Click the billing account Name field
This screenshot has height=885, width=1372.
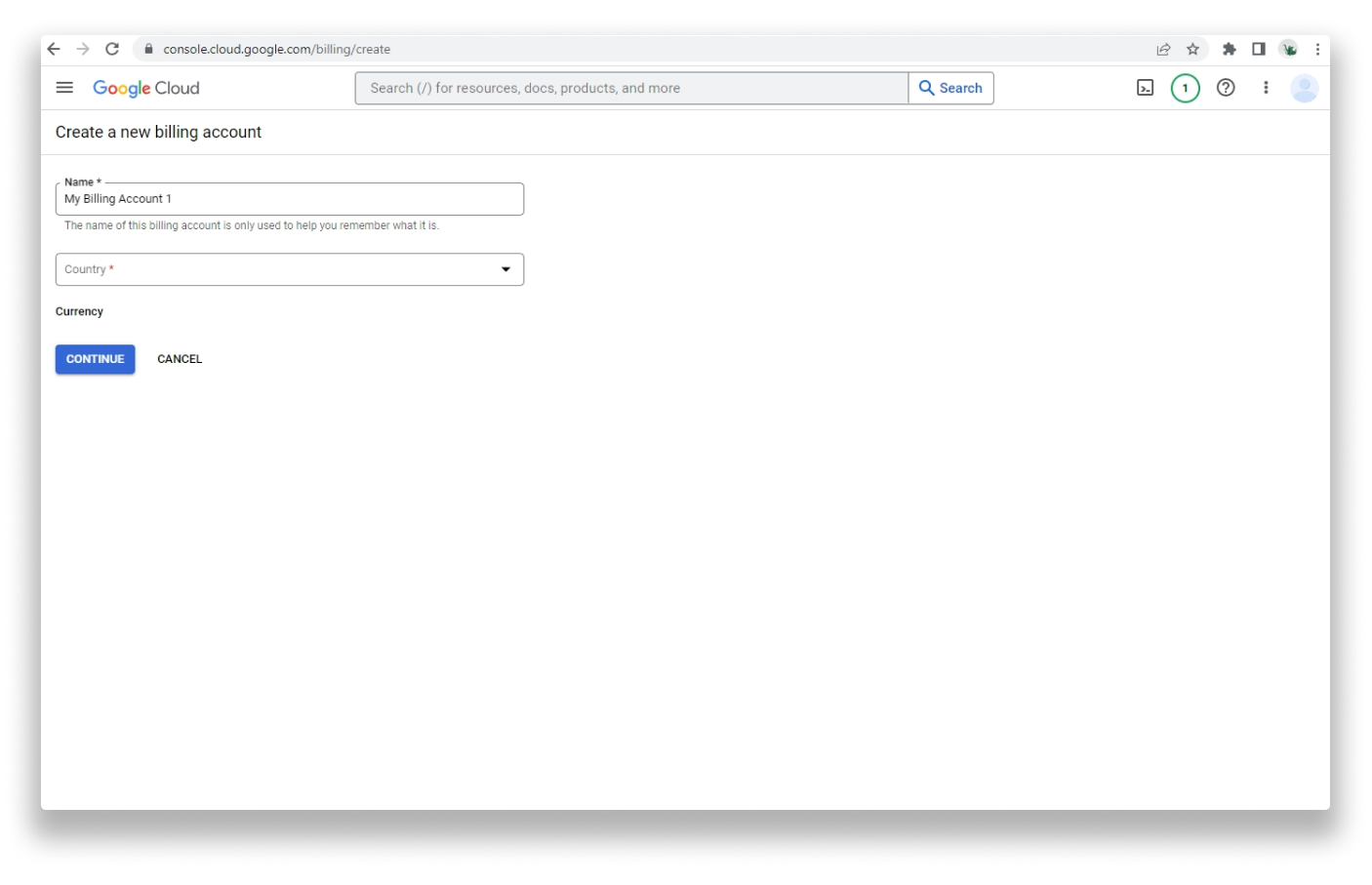coord(290,199)
